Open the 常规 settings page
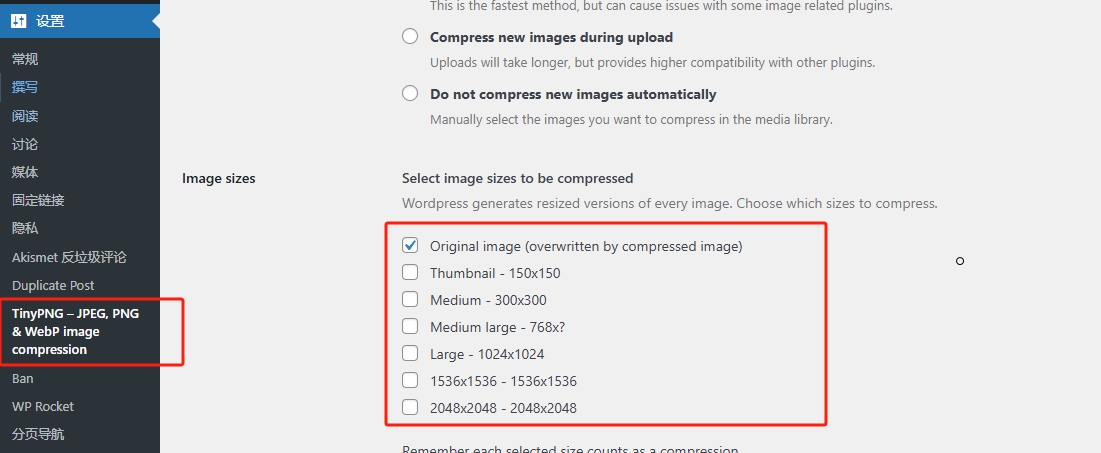 tap(25, 59)
